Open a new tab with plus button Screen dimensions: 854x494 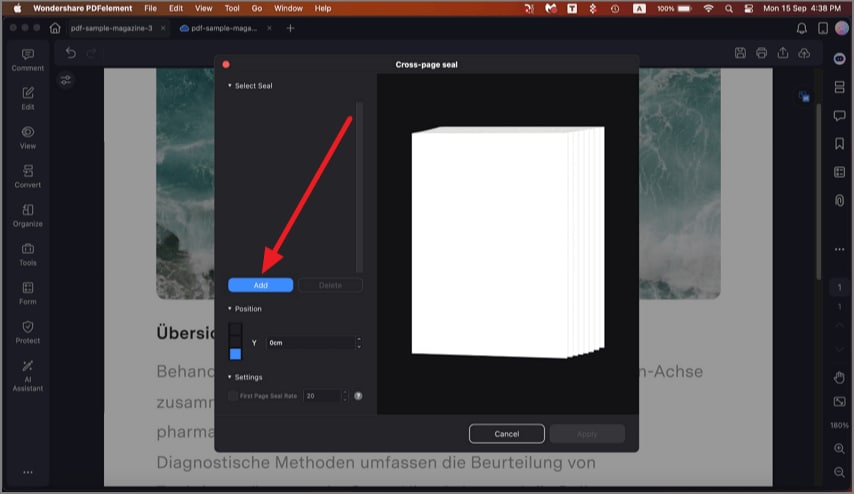pyautogui.click(x=290, y=28)
